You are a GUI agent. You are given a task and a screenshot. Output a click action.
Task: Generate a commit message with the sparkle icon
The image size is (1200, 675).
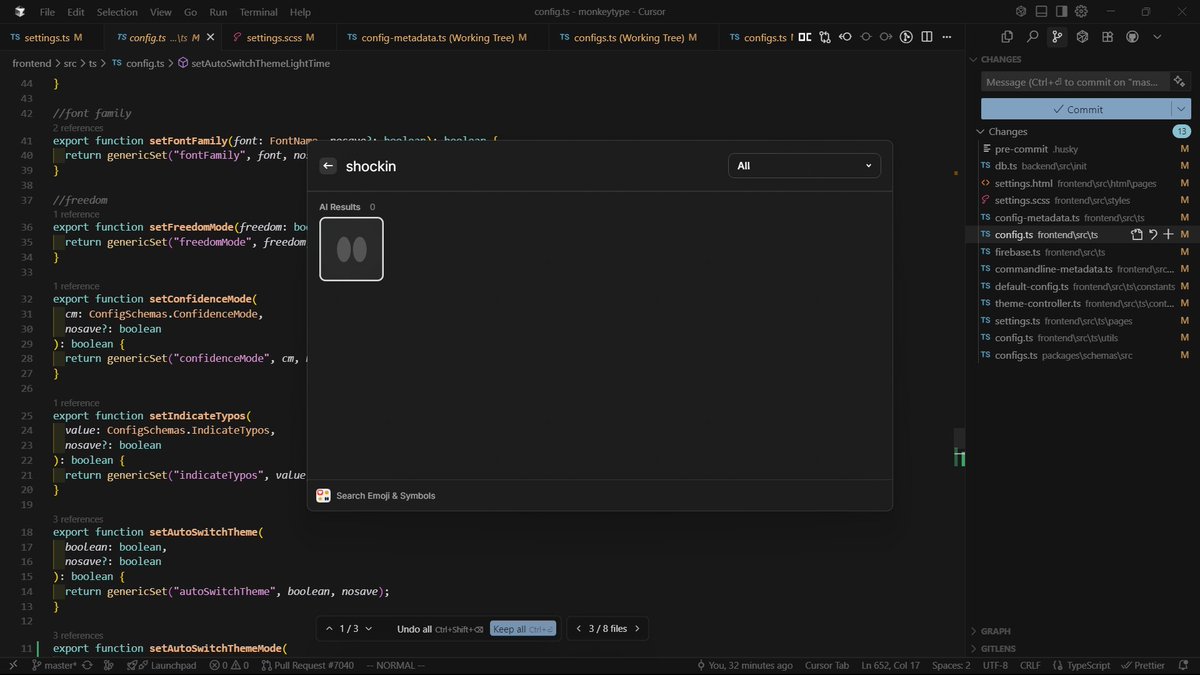coord(1180,82)
